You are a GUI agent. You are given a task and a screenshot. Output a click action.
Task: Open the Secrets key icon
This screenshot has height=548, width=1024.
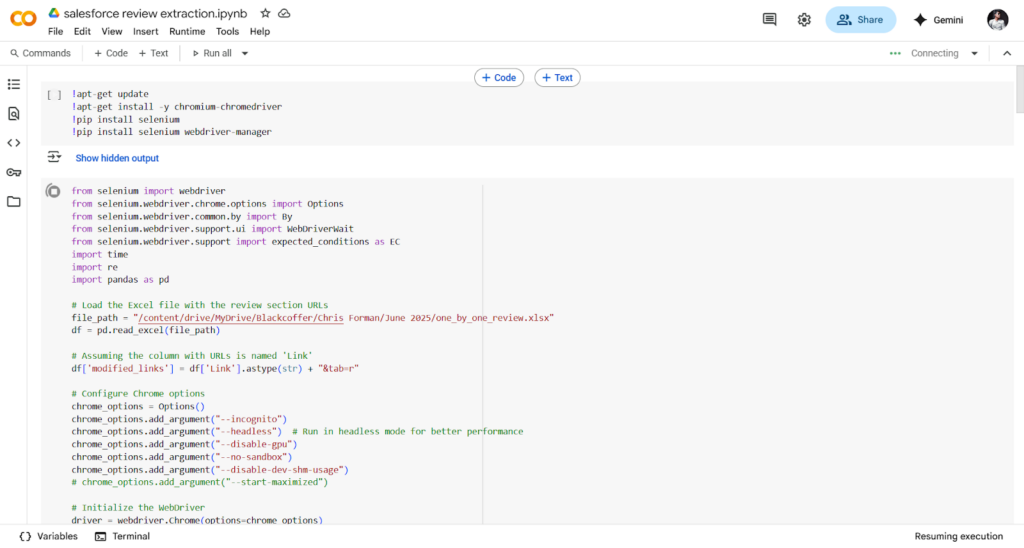pos(14,172)
